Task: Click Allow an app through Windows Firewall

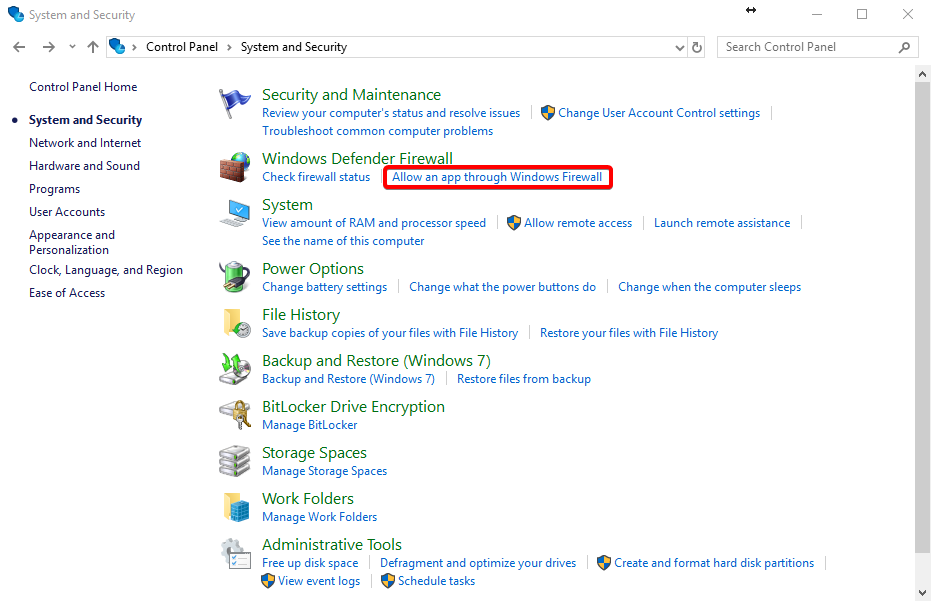Action: pos(497,177)
